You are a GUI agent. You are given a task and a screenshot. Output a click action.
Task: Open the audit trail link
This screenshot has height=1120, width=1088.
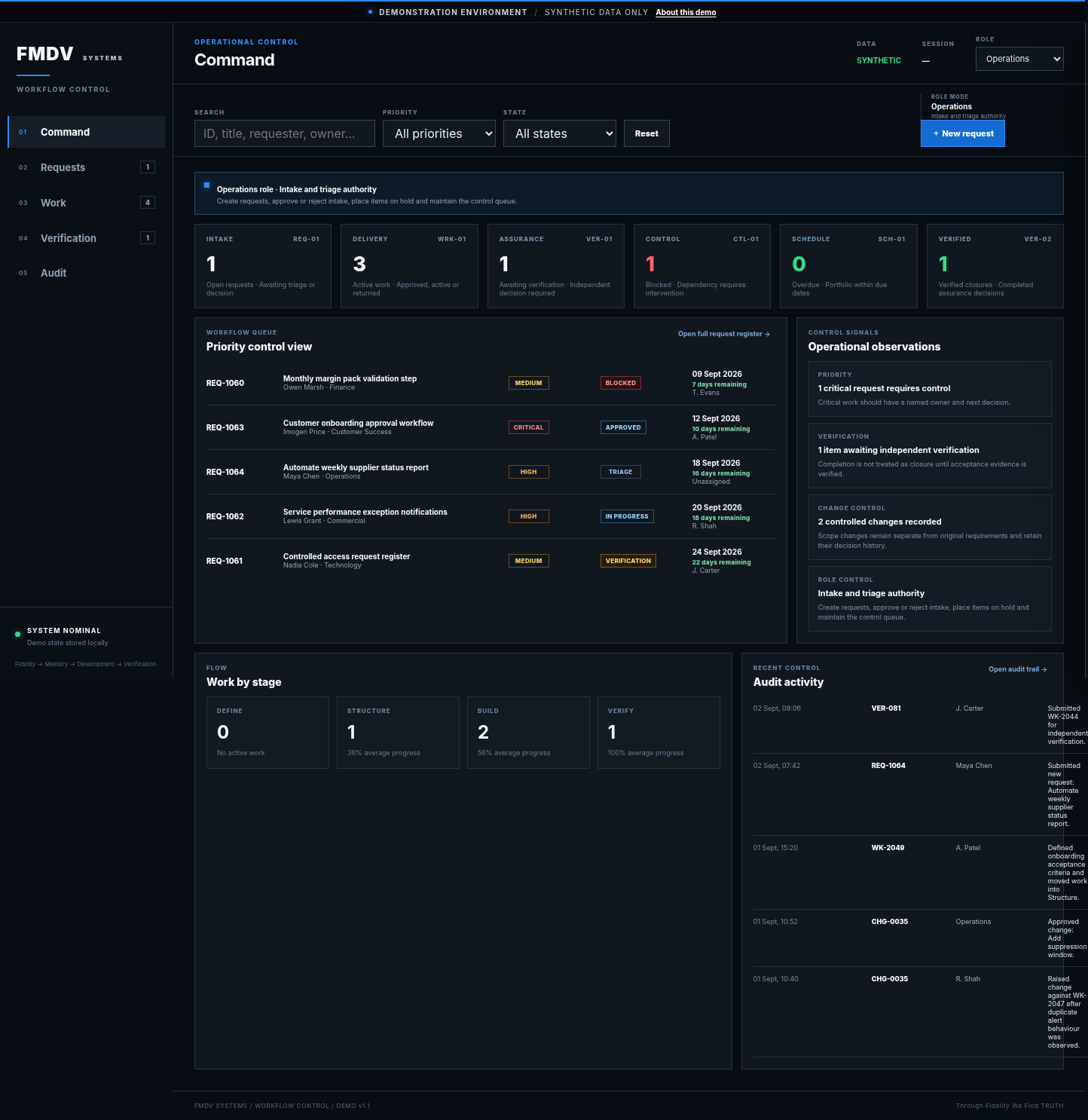pyautogui.click(x=1018, y=669)
